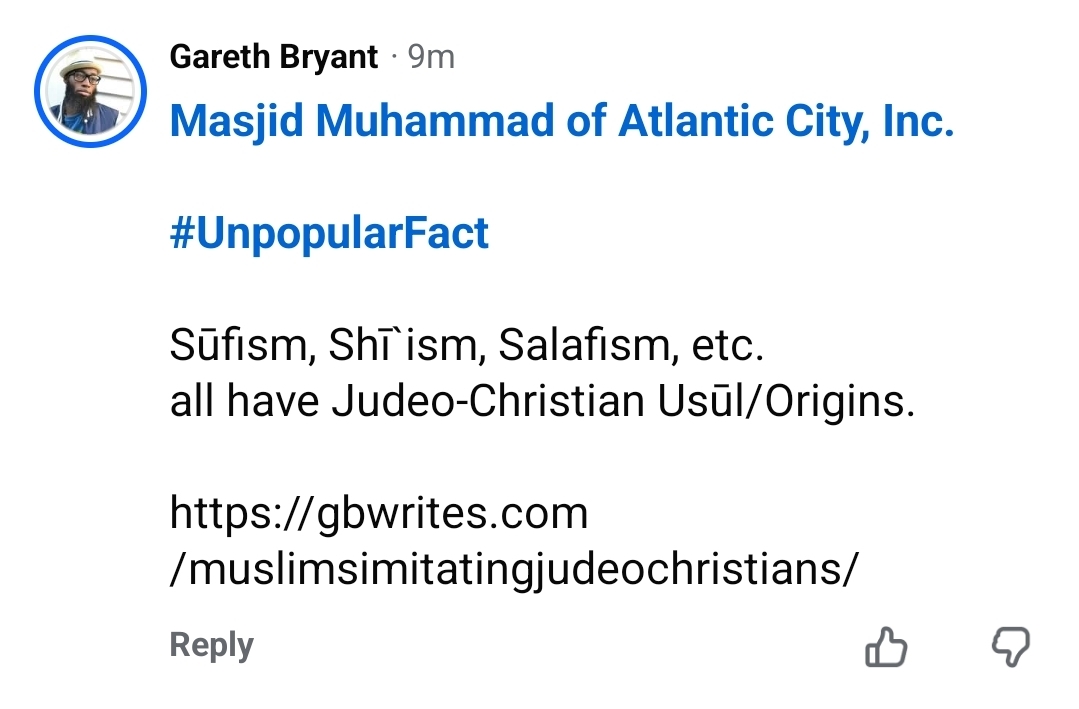Click the comment author's display name

click(272, 57)
